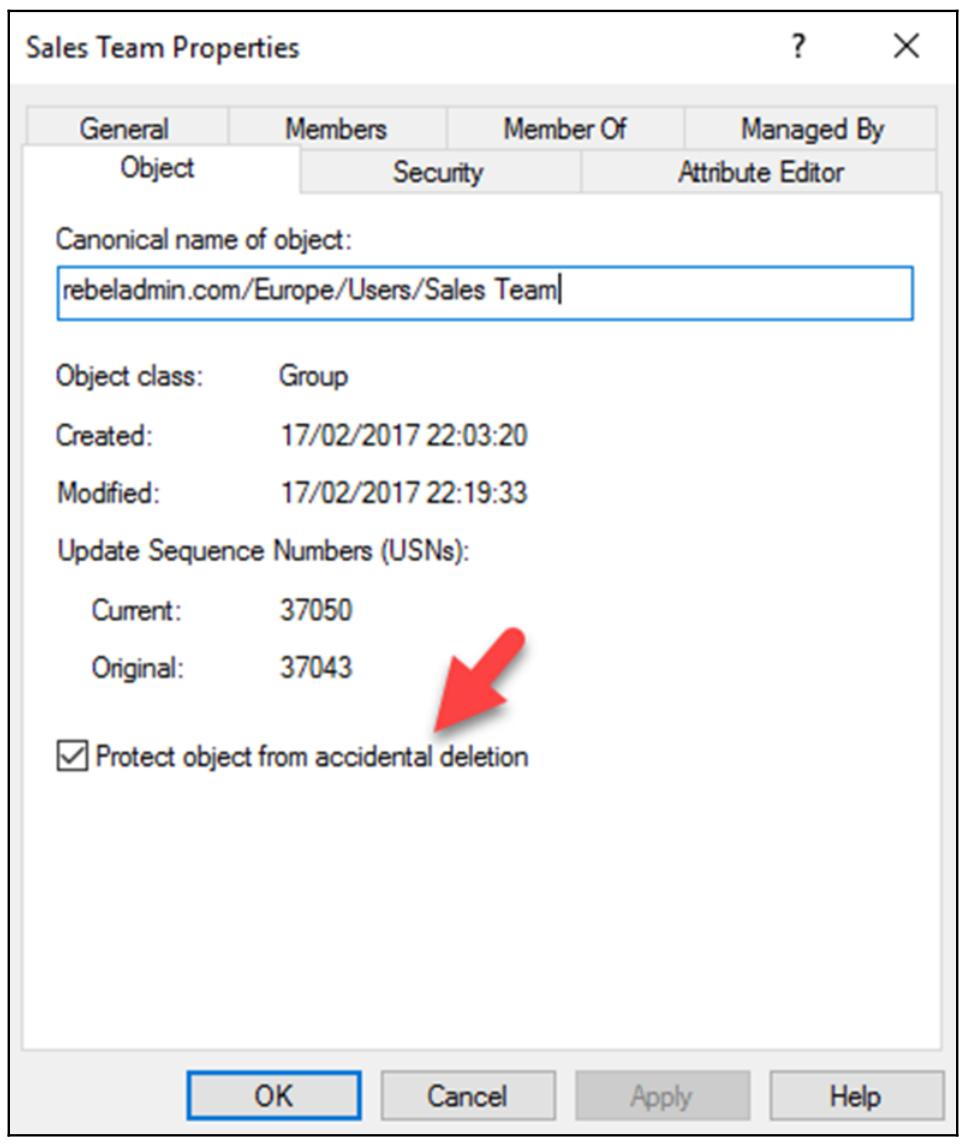The width and height of the screenshot is (963, 1145).
Task: Click the Original USN value 37043
Action: pos(316,668)
